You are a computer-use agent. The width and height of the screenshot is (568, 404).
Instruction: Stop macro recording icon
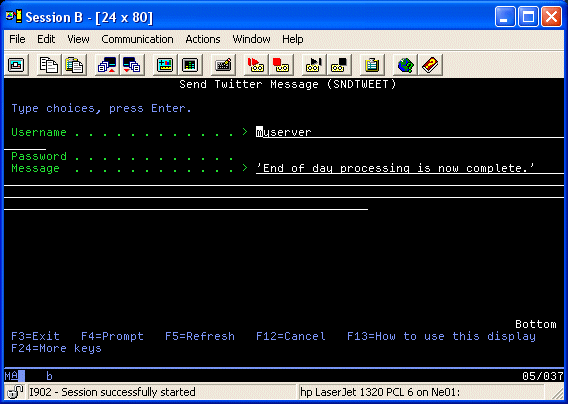click(281, 65)
